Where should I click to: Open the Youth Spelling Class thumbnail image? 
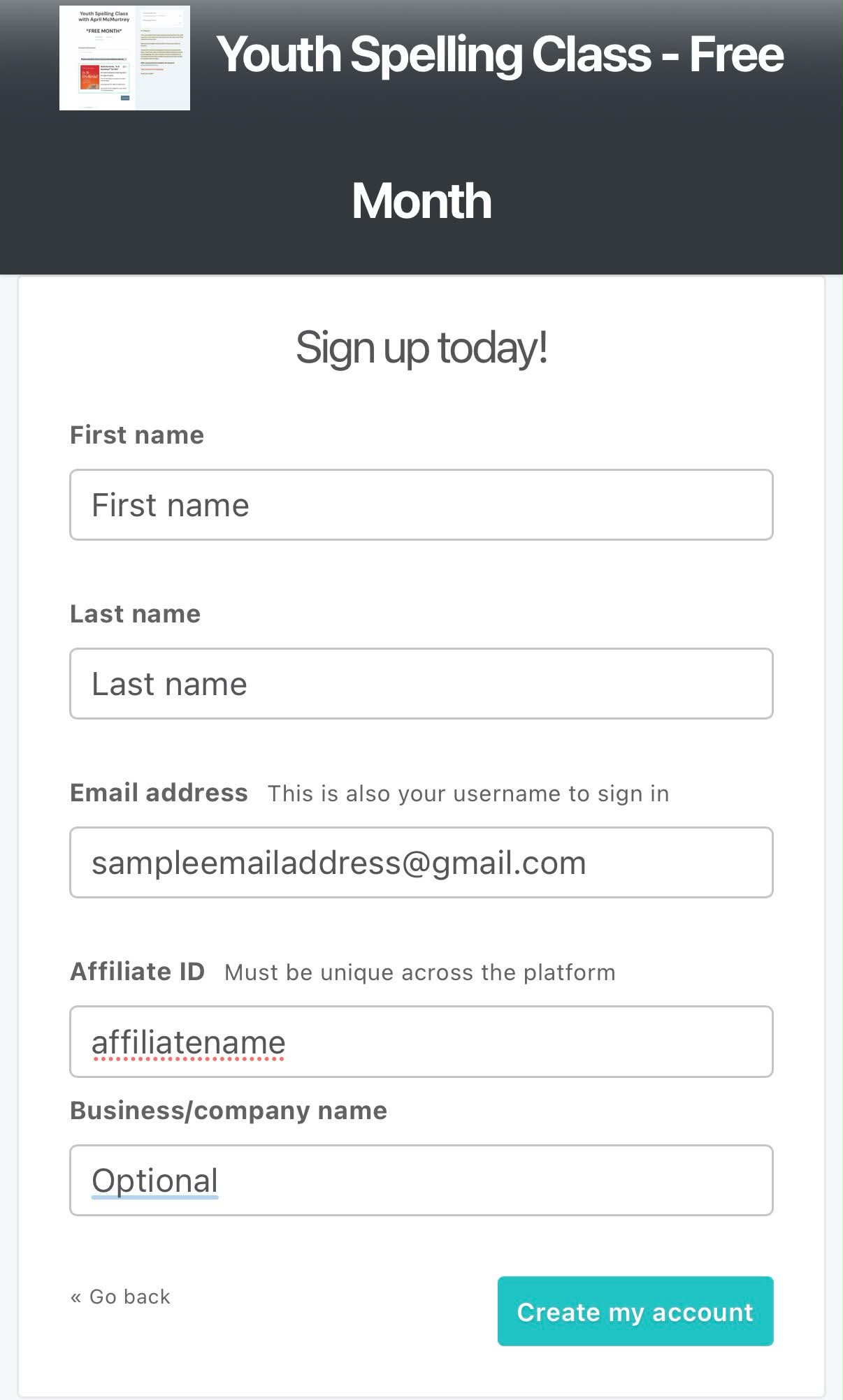point(124,58)
